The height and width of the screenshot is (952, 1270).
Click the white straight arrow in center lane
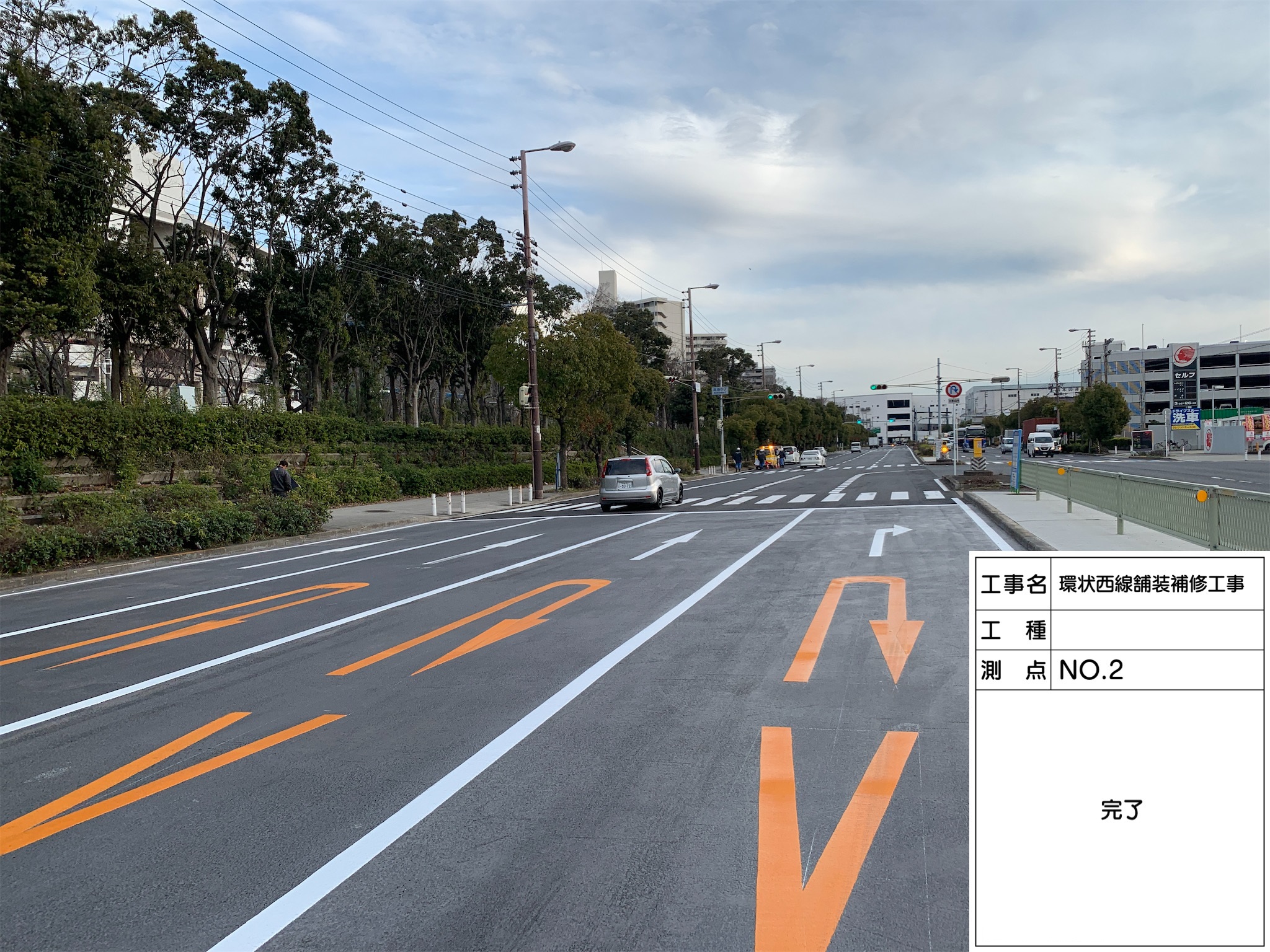point(666,545)
